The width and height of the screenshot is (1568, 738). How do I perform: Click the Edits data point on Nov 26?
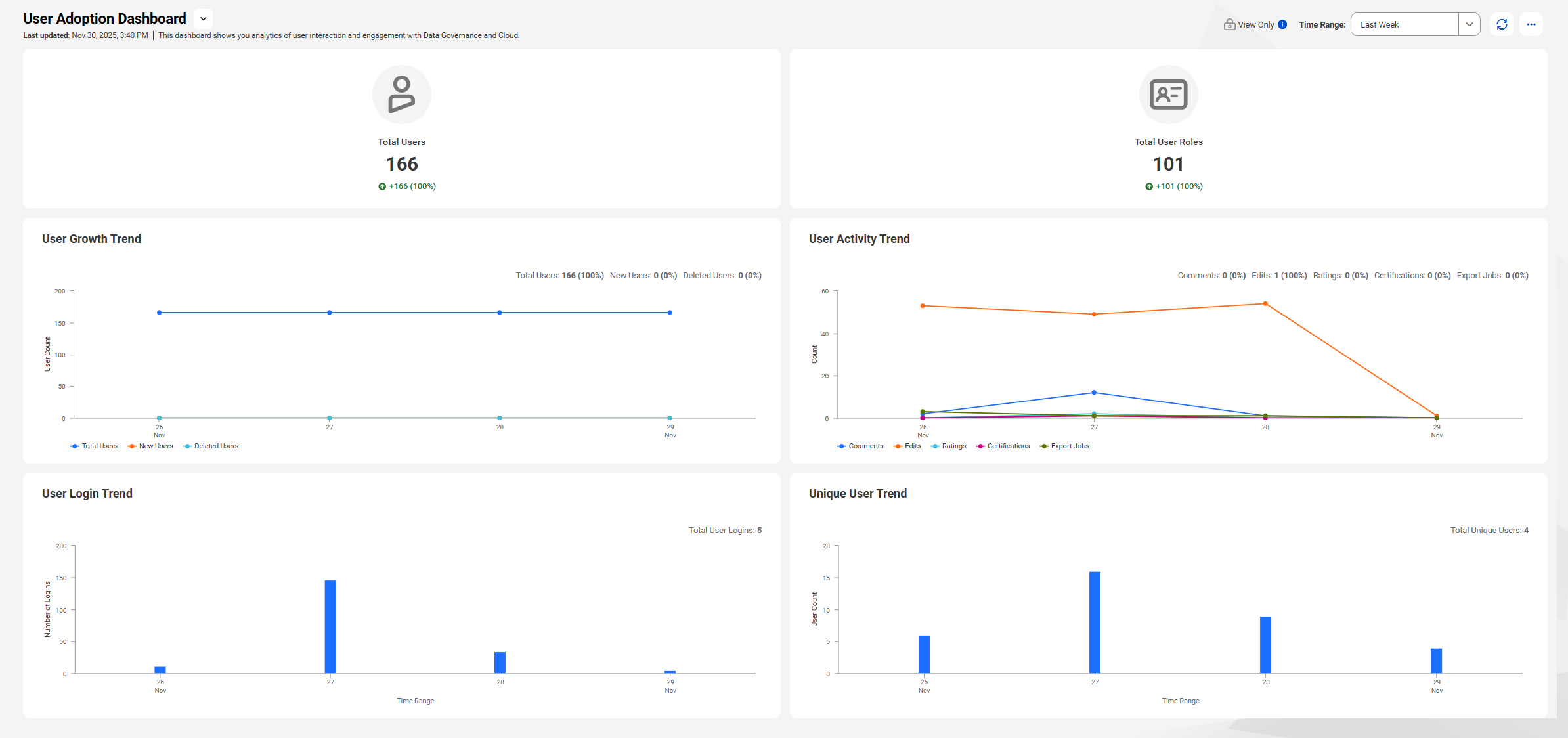(923, 306)
